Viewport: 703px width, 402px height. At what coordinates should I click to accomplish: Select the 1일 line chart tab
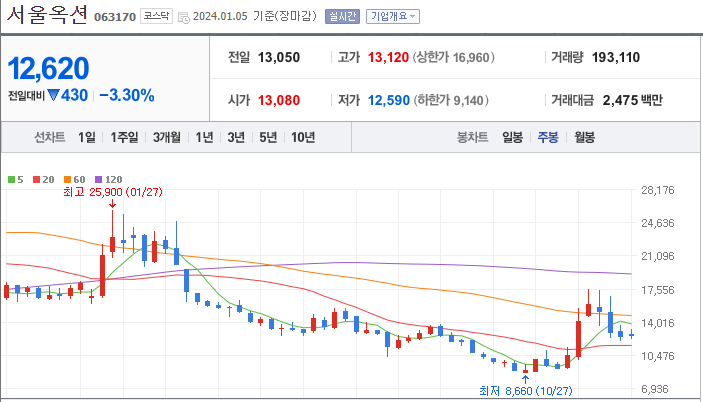[87, 137]
